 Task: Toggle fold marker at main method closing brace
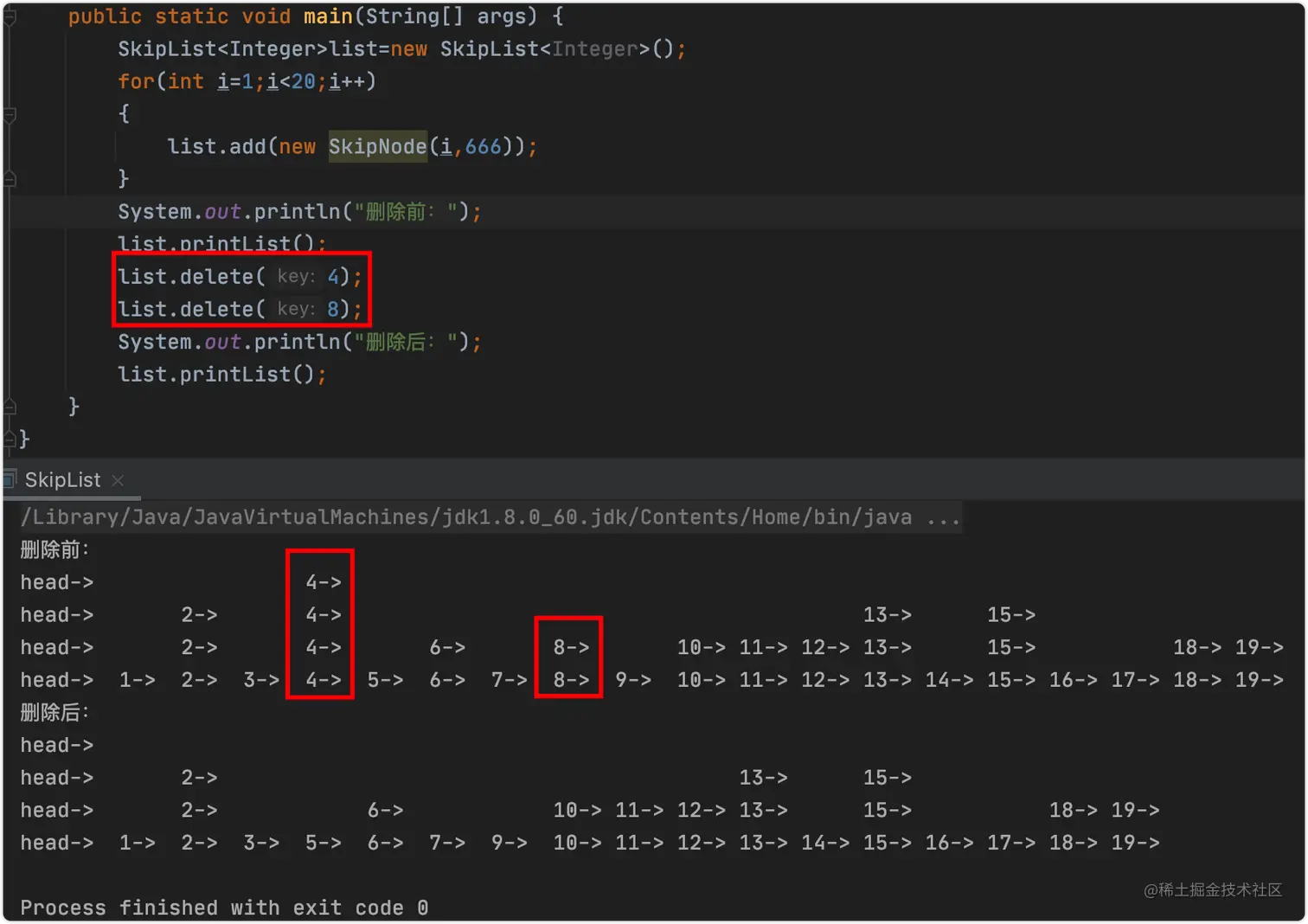pos(10,407)
